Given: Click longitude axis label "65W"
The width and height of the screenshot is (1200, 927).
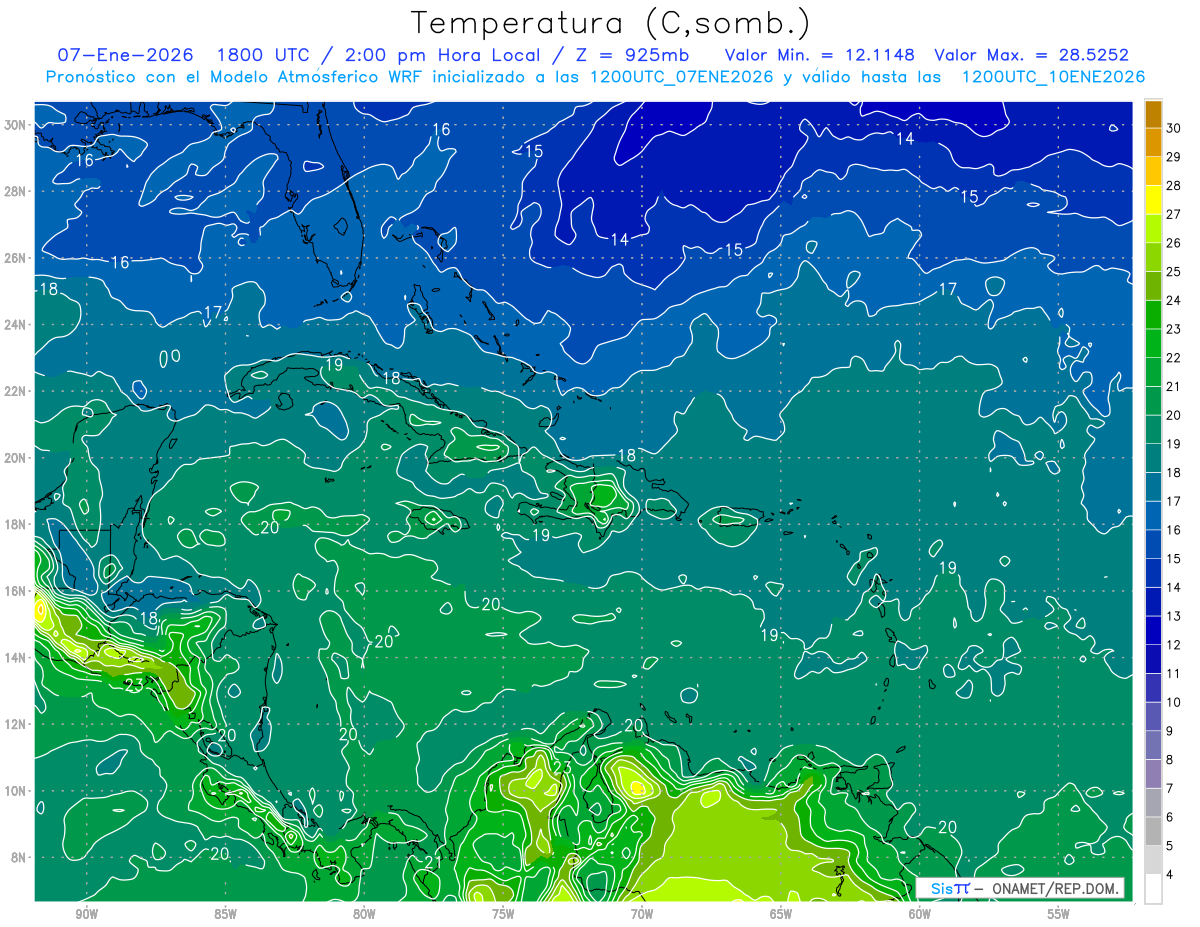Looking at the screenshot, I should coord(781,914).
